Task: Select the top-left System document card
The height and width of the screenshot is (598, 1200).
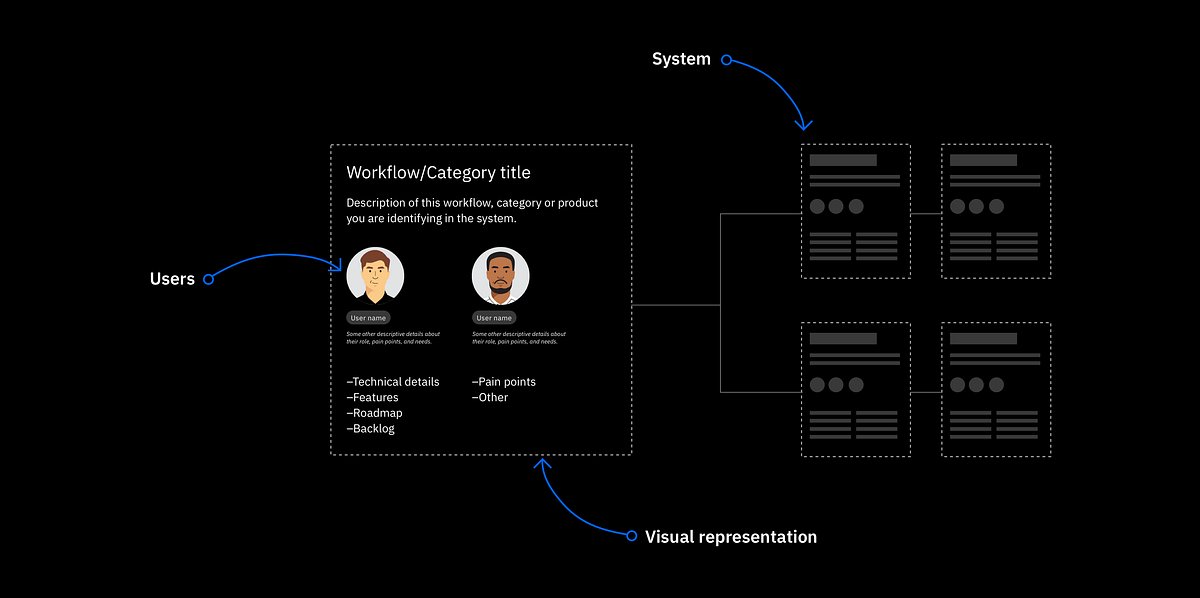Action: click(856, 210)
